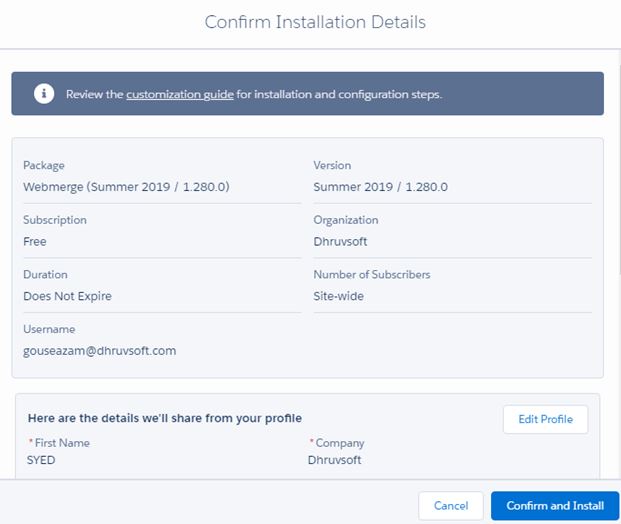Click the Package field label

pyautogui.click(x=44, y=166)
